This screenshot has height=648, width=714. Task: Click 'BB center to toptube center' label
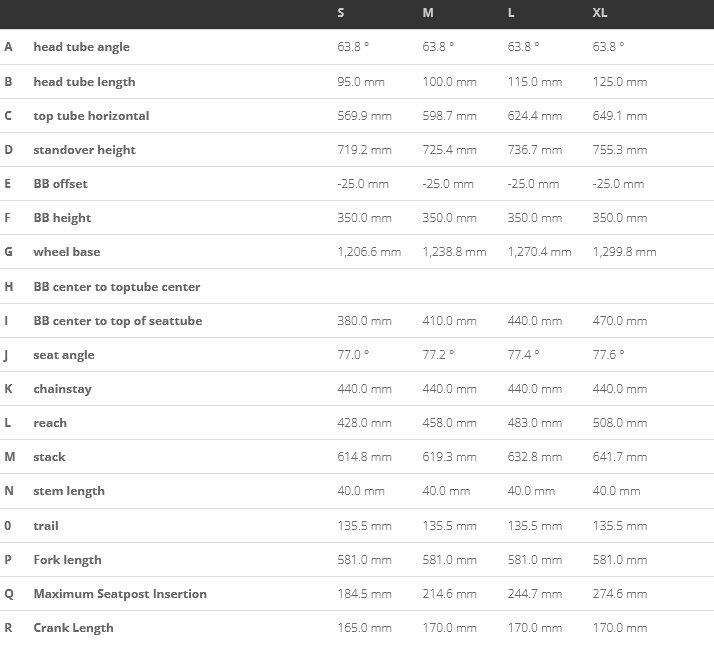click(116, 287)
